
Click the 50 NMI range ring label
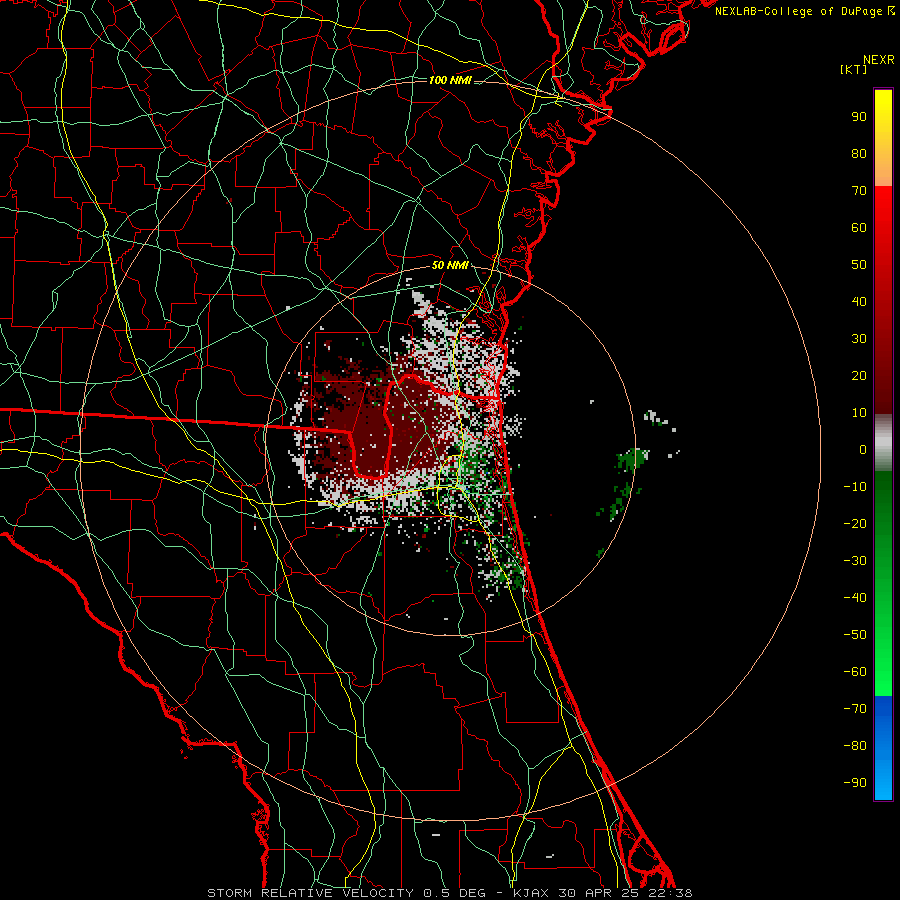pyautogui.click(x=450, y=265)
